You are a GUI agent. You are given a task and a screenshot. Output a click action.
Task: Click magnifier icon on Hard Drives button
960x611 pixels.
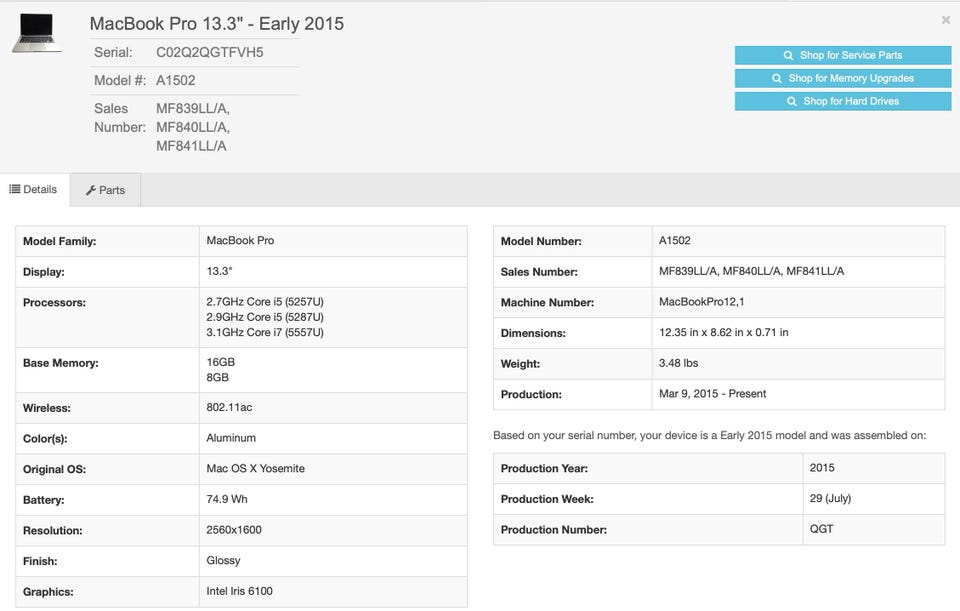(792, 101)
